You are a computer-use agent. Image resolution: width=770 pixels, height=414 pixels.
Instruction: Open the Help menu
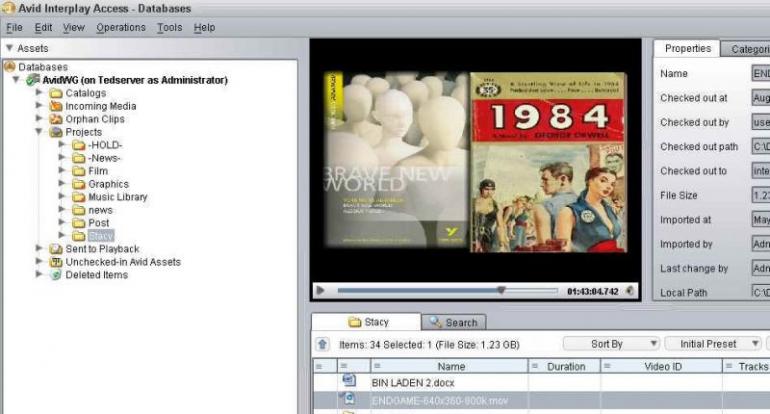point(204,28)
